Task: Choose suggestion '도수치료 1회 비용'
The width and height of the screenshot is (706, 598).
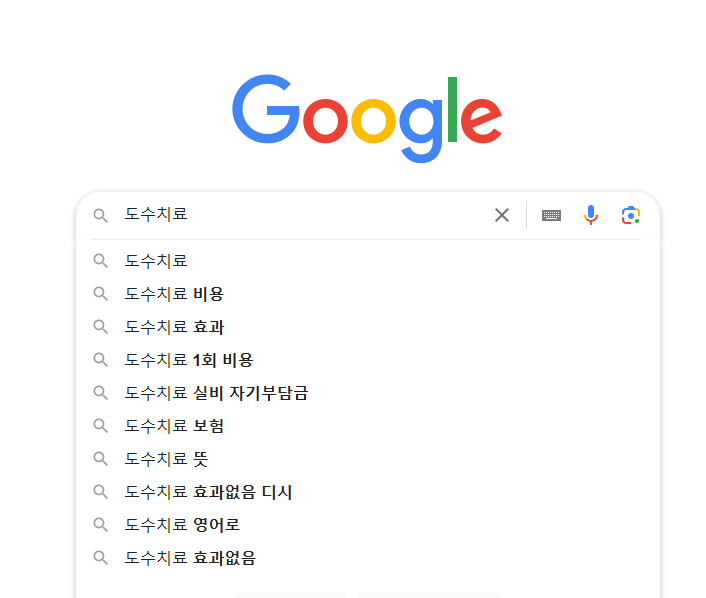Action: [x=189, y=360]
